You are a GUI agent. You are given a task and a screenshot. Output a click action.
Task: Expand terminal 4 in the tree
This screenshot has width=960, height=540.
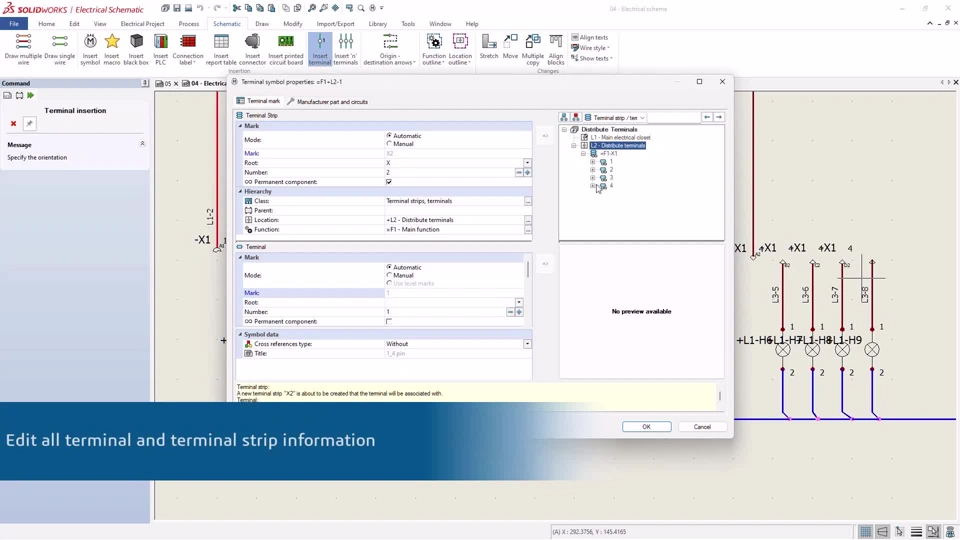pyautogui.click(x=593, y=186)
